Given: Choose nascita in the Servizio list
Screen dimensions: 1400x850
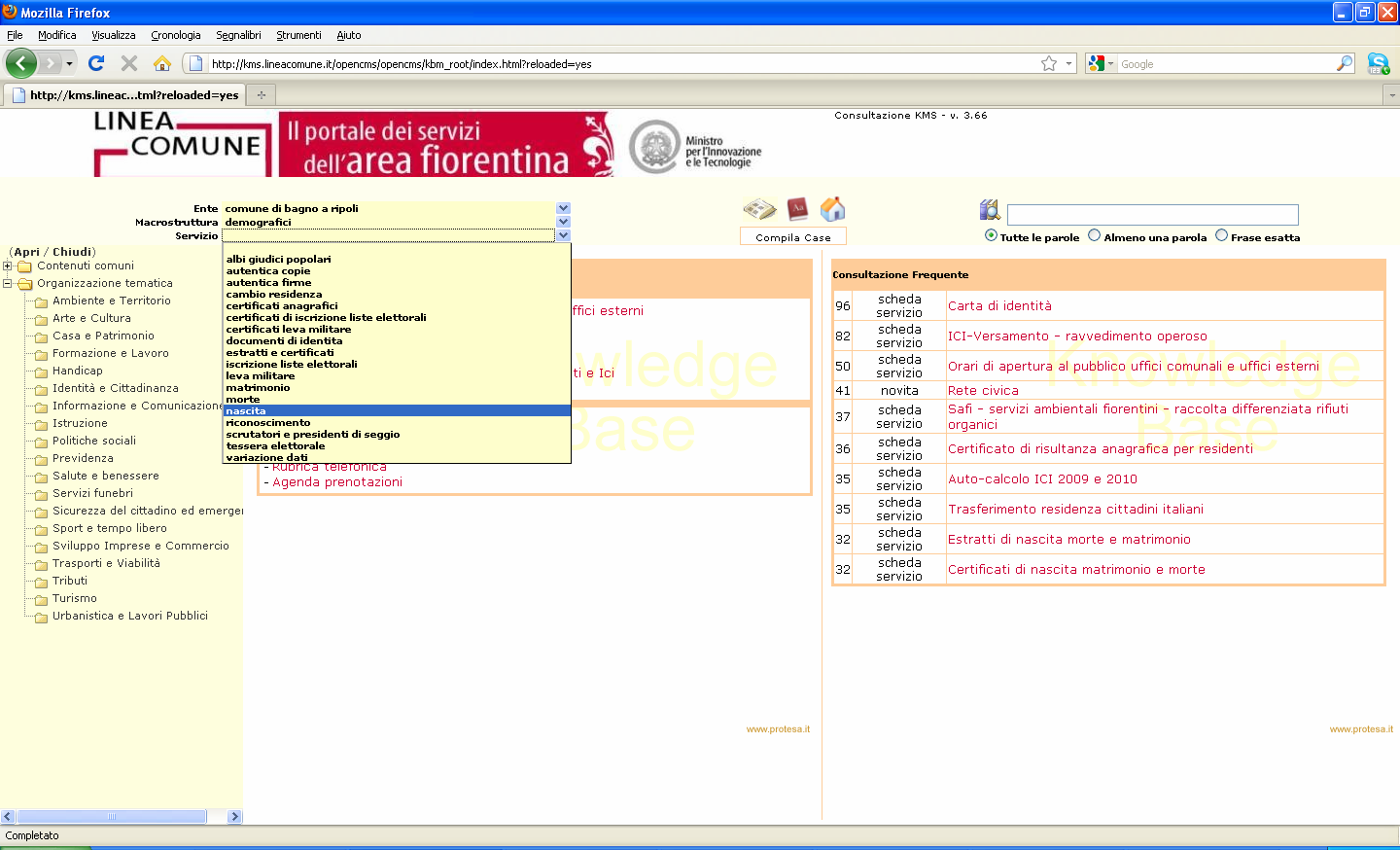Looking at the screenshot, I should [397, 410].
